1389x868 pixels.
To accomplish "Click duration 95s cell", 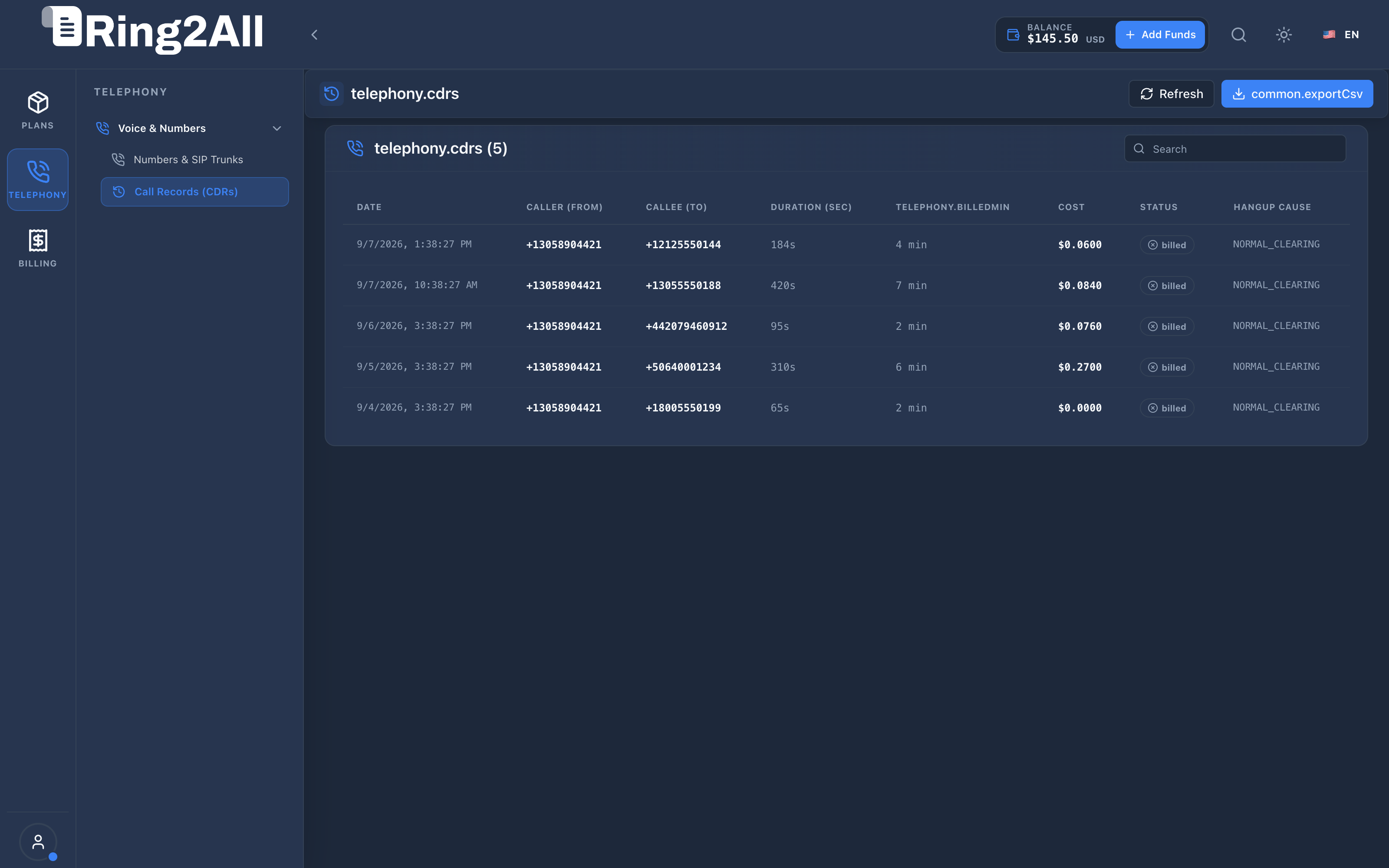I will coord(780,327).
